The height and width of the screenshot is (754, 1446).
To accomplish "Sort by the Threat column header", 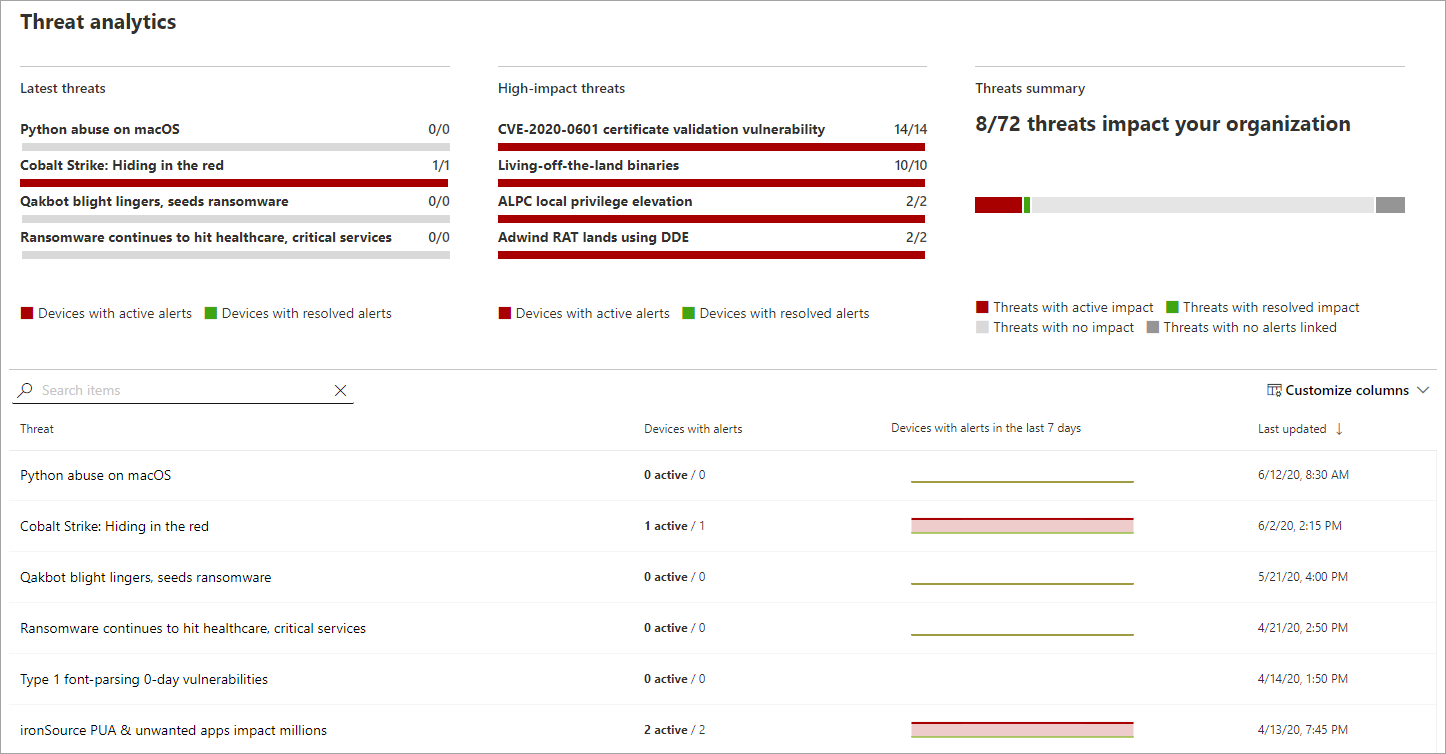I will tap(37, 429).
